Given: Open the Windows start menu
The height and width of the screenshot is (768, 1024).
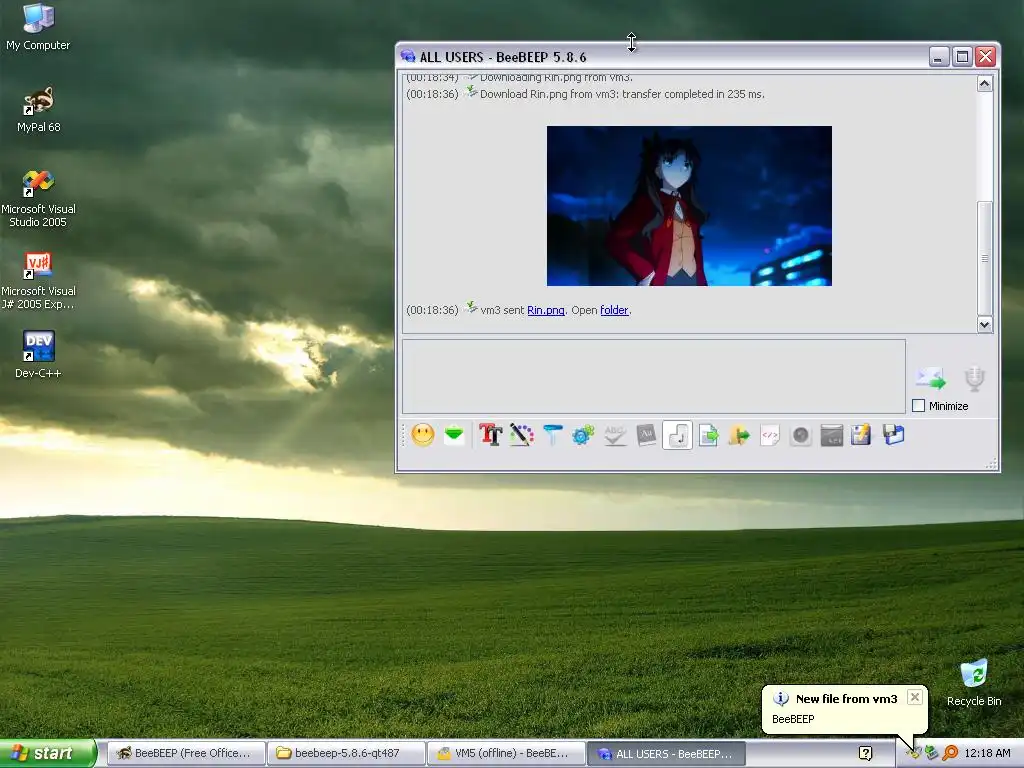Looking at the screenshot, I should (47, 753).
